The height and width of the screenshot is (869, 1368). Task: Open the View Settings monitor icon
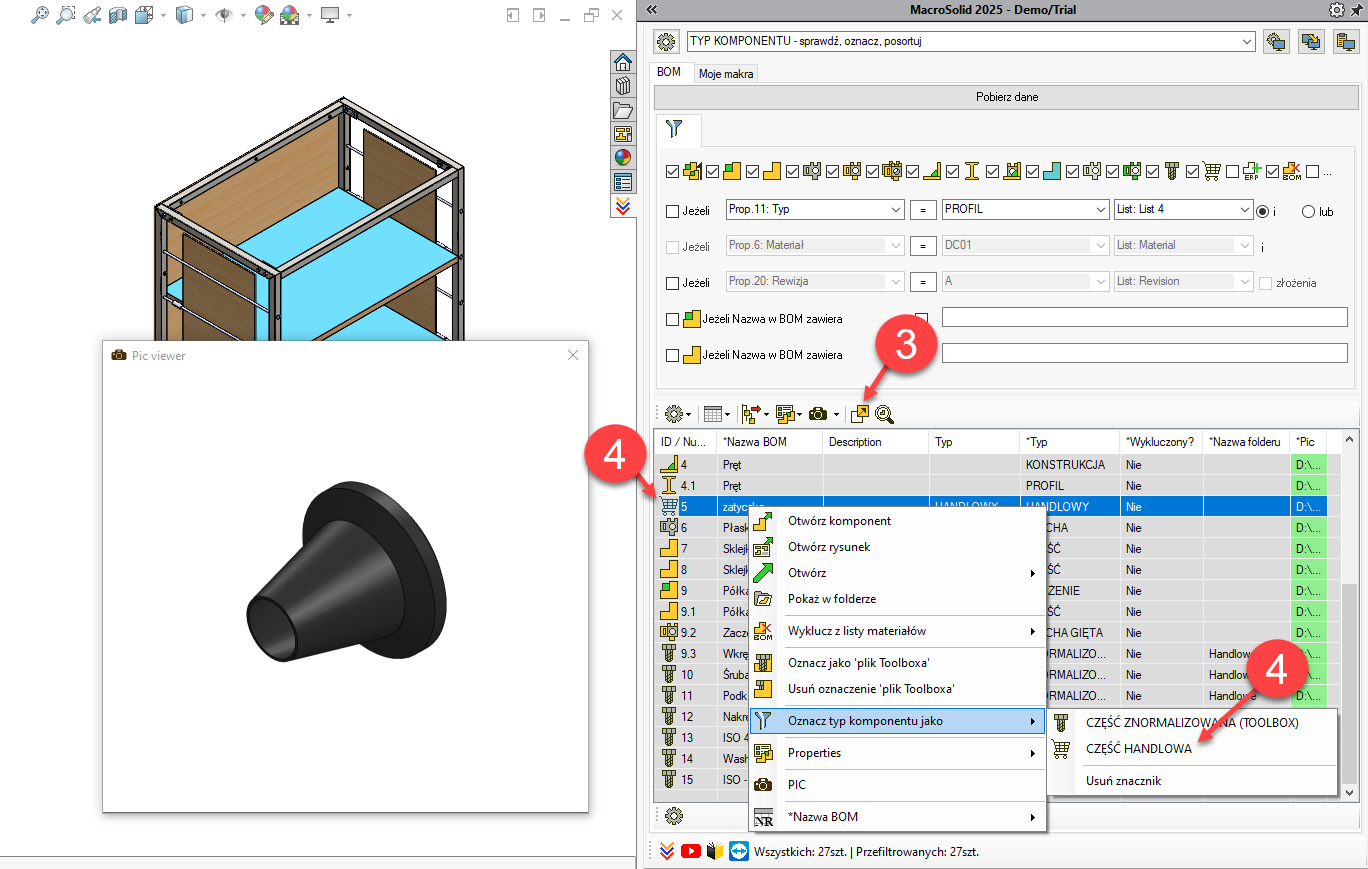point(330,15)
